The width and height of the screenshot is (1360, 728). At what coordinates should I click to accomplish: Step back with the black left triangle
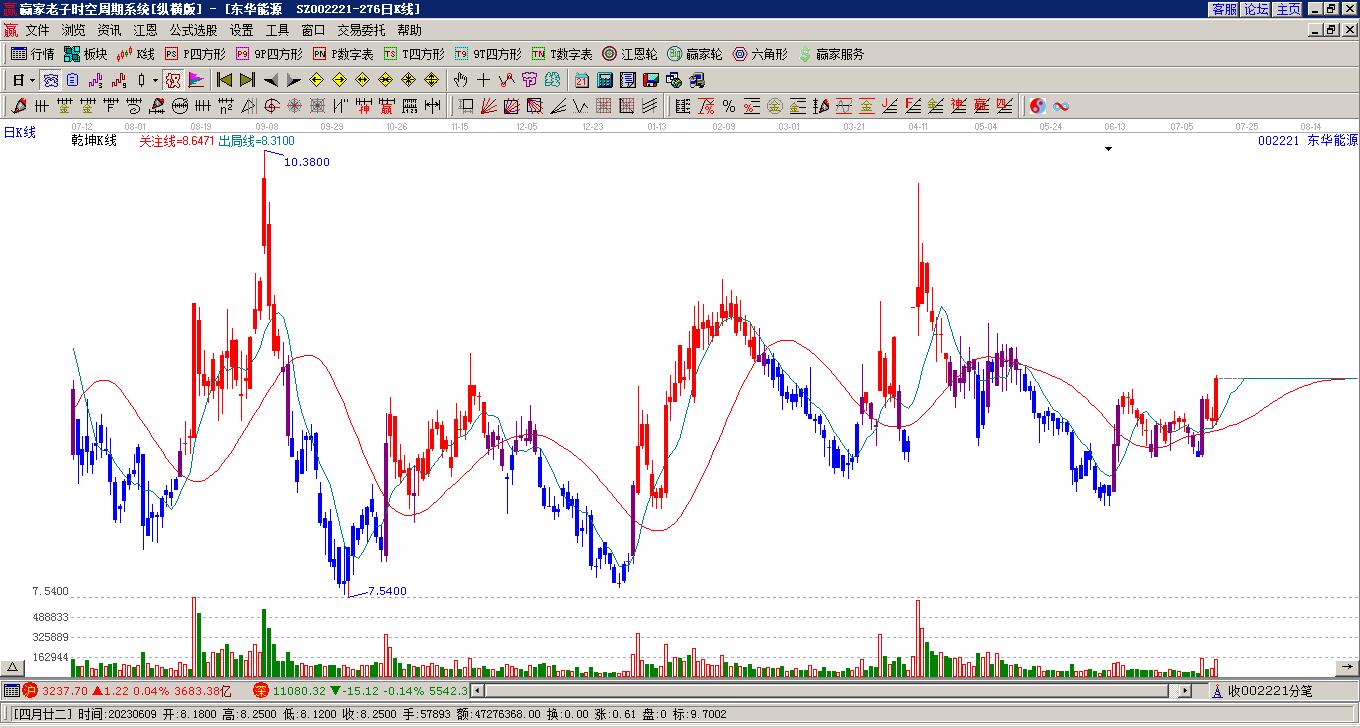click(270, 80)
